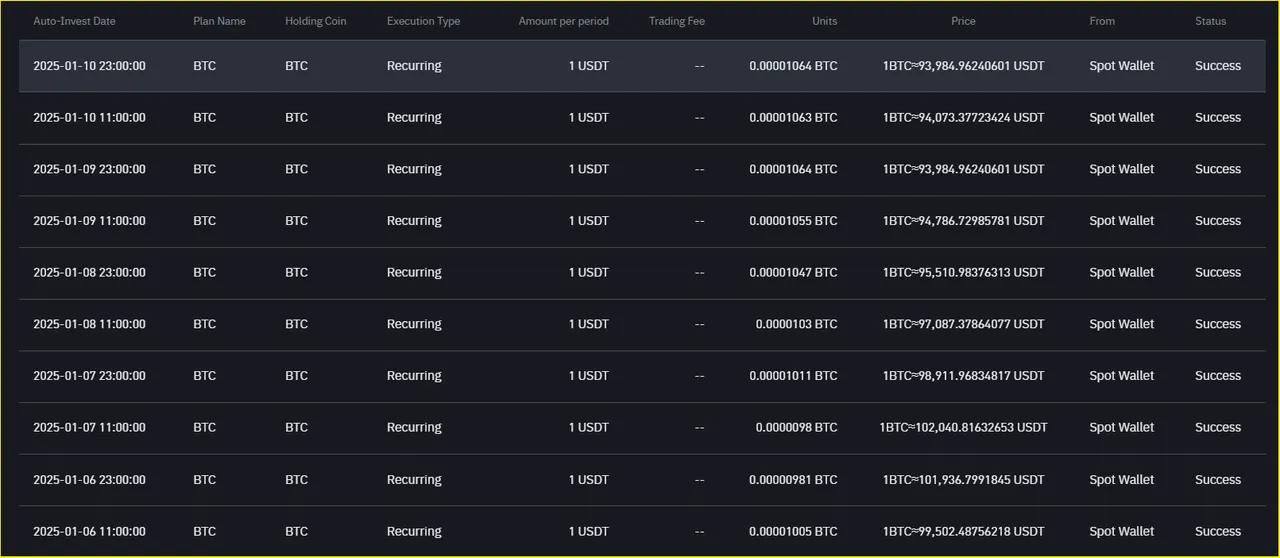The image size is (1280, 558).
Task: Select the 2025-01-10 11:00:00 date cell
Action: (x=89, y=118)
